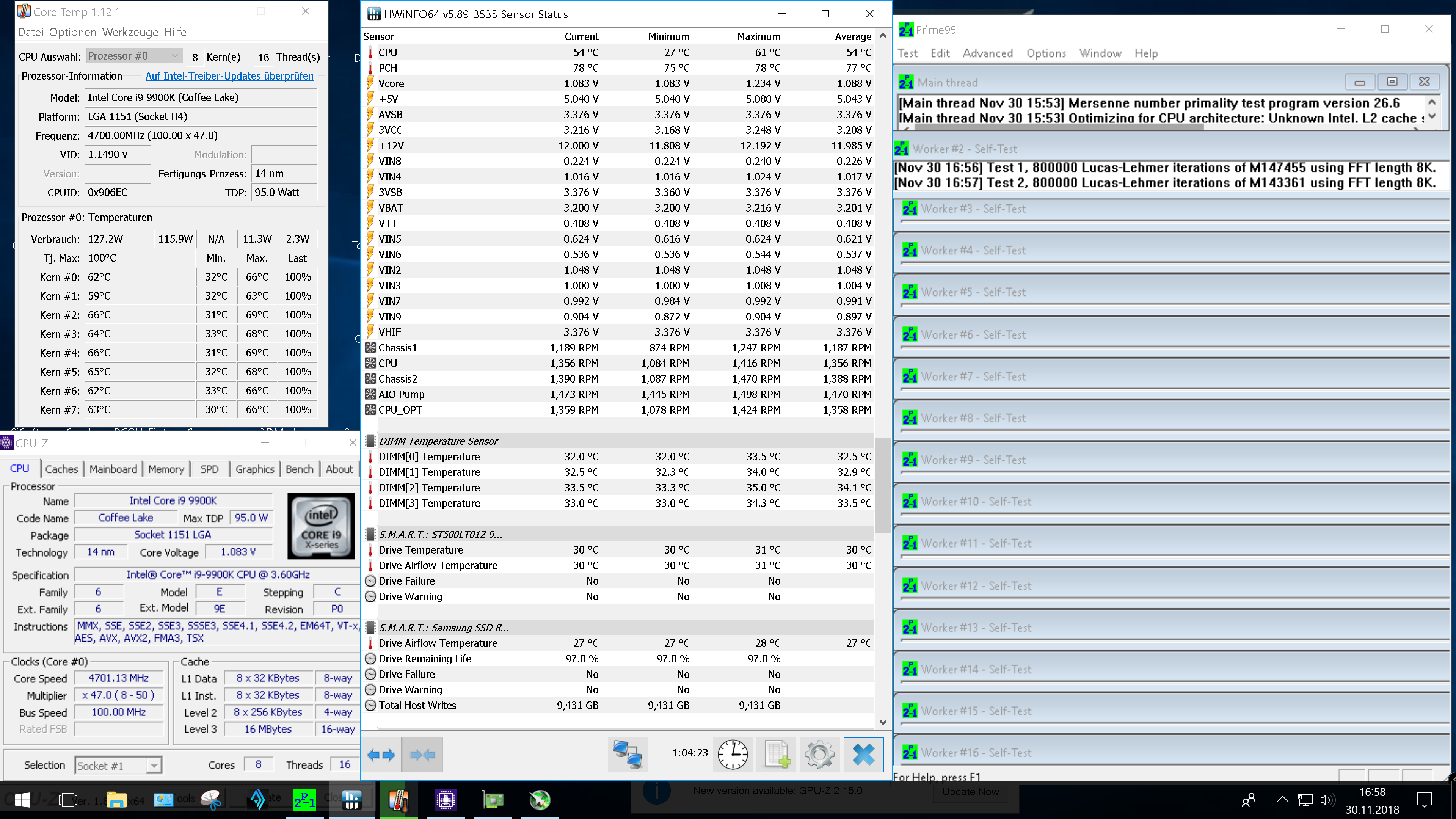The image size is (1456, 819).
Task: Open the Datei menu in Core Temp
Action: (x=30, y=32)
